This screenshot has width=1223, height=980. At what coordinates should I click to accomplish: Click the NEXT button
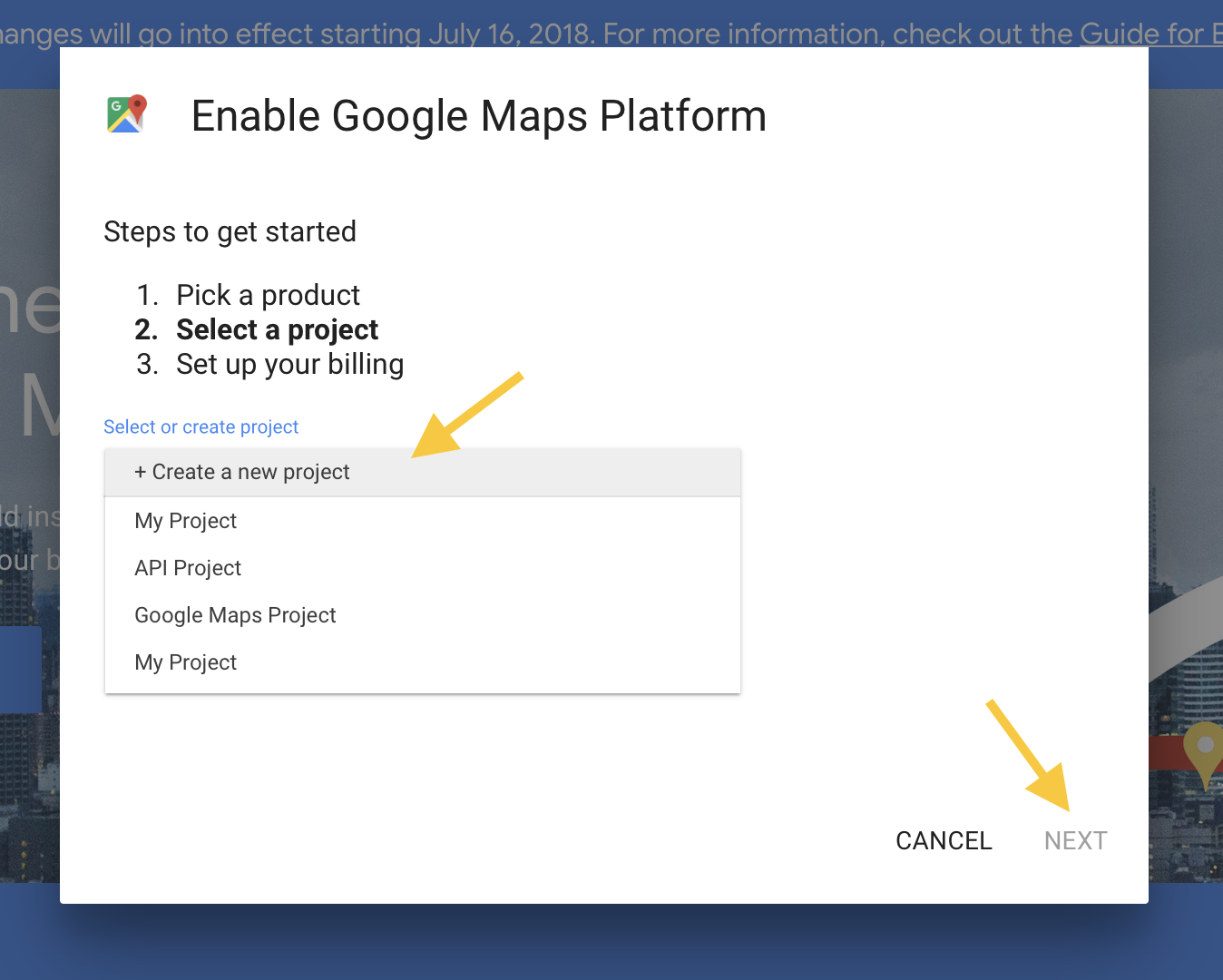pos(1075,840)
